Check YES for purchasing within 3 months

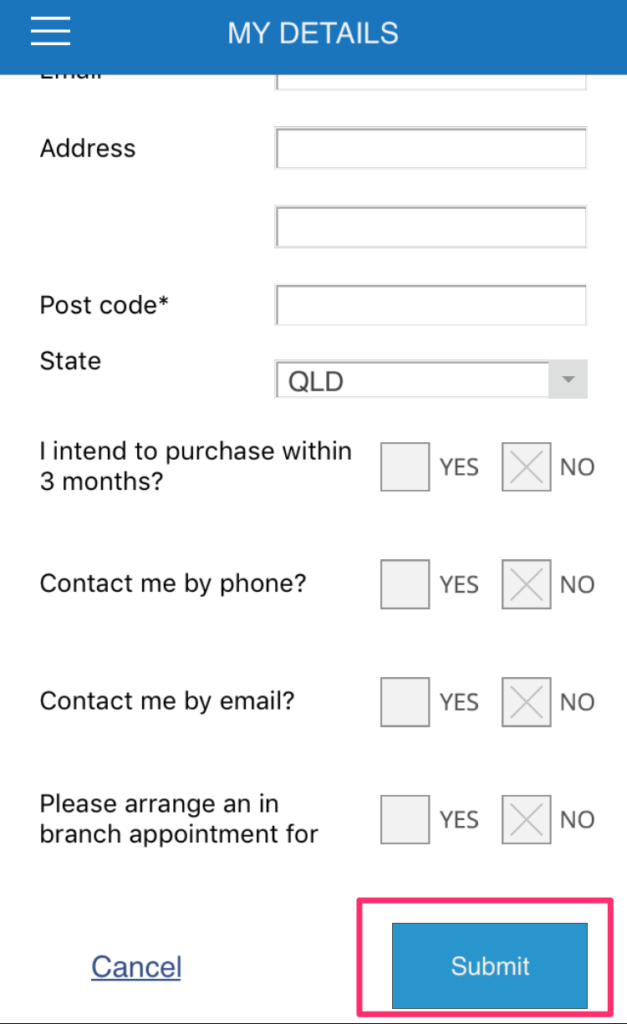[404, 467]
